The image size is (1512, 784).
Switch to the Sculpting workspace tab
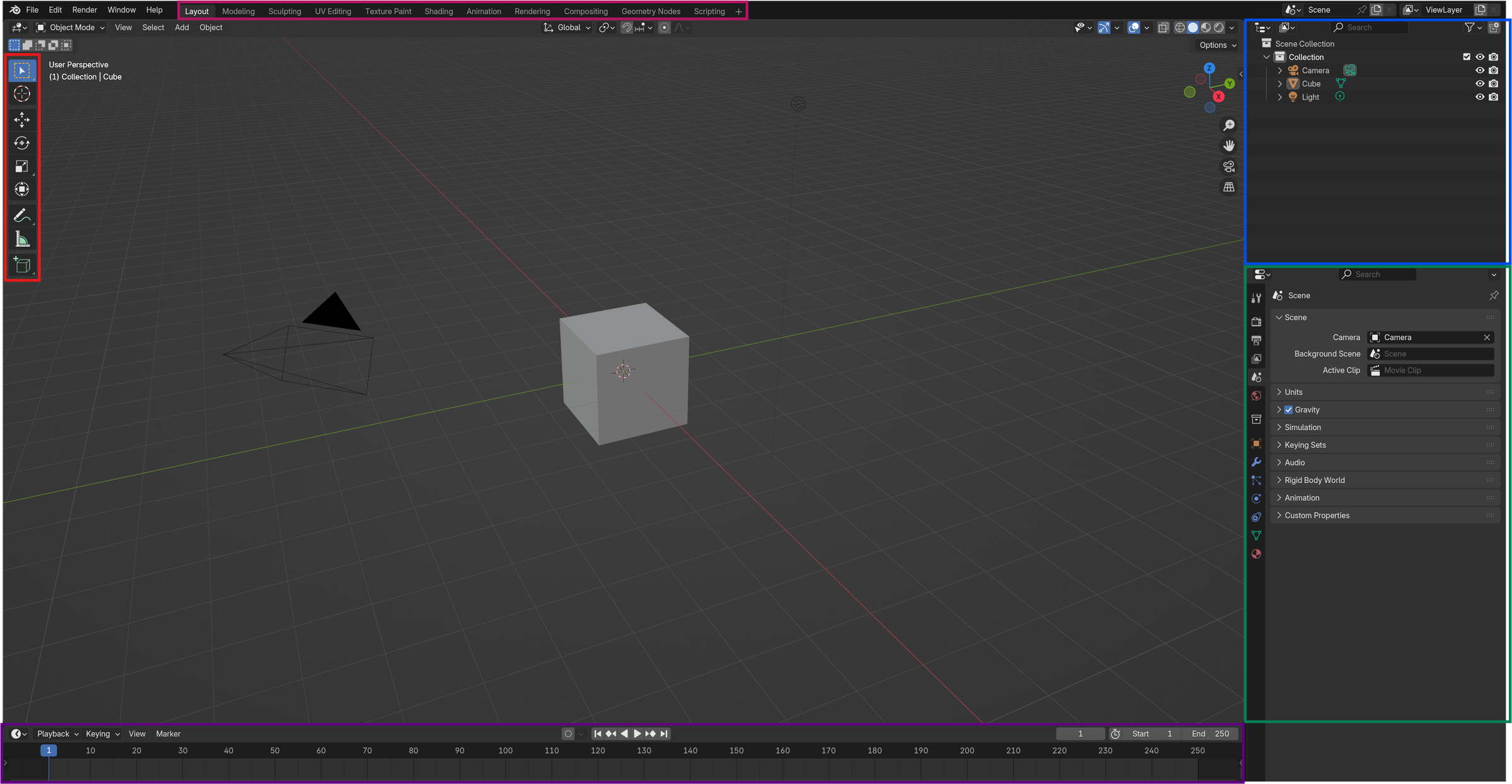(284, 11)
